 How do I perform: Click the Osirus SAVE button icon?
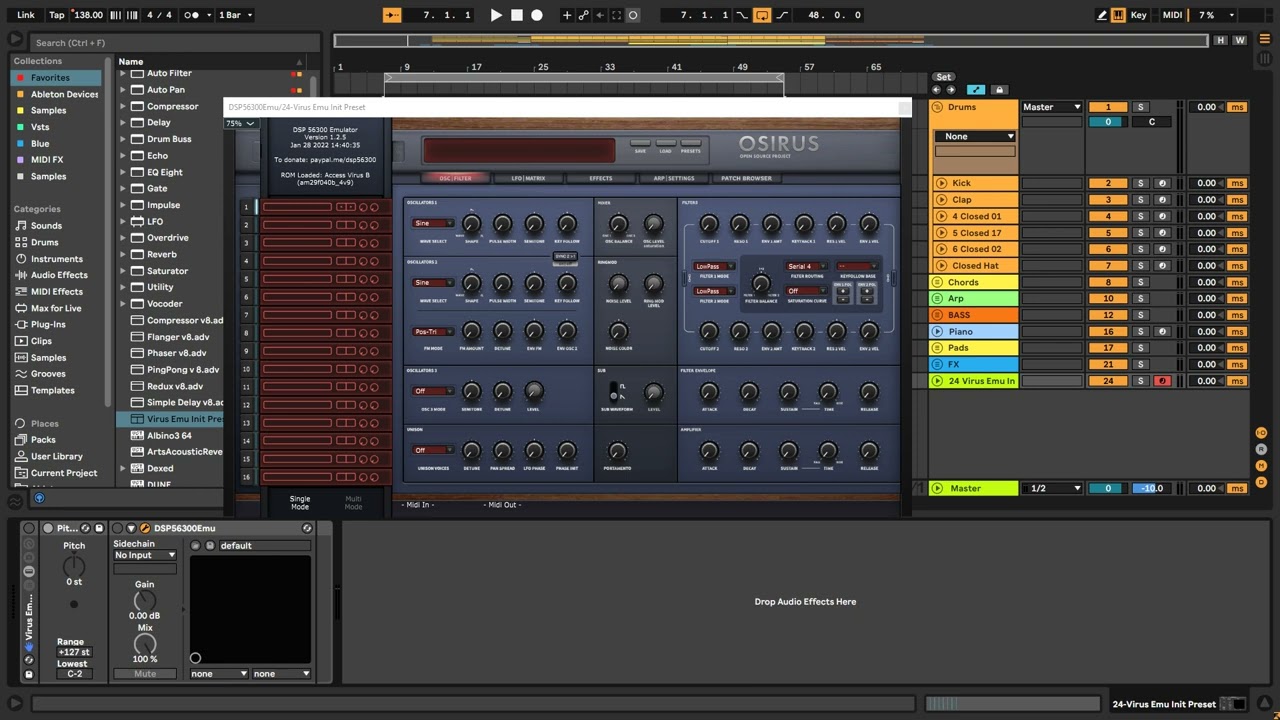click(640, 145)
